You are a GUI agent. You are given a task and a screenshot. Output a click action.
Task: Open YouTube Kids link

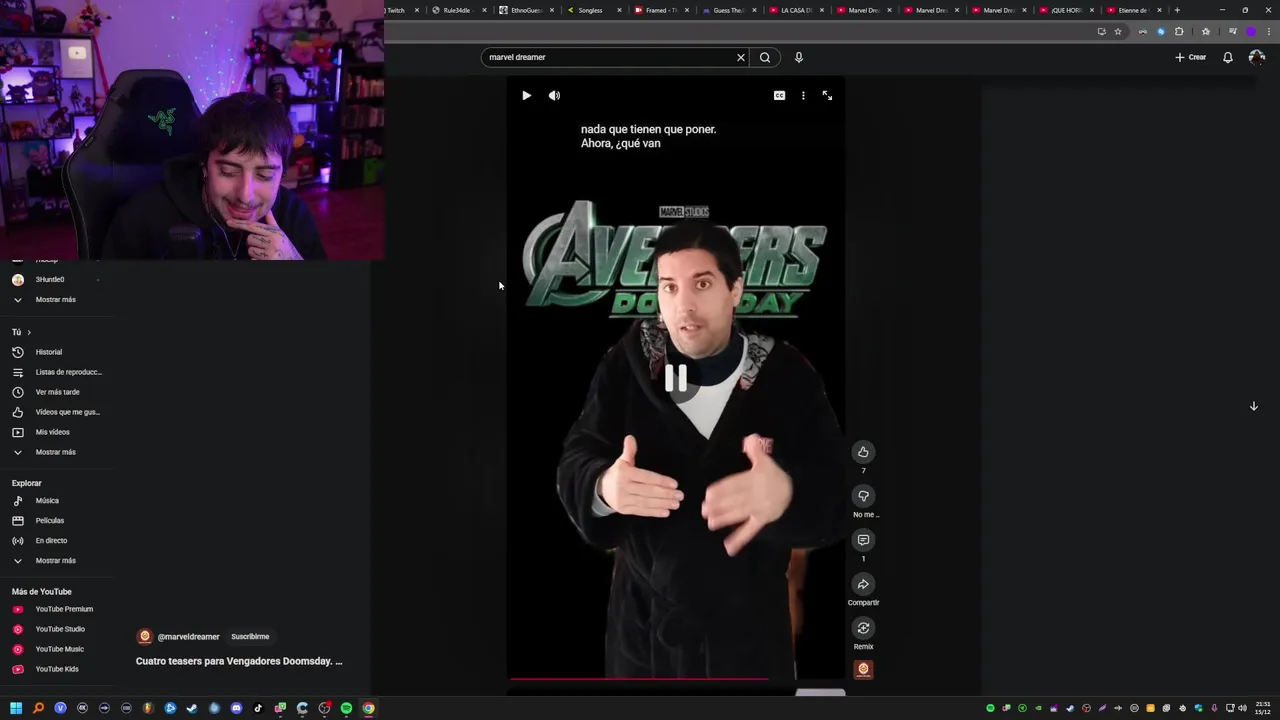[x=57, y=669]
